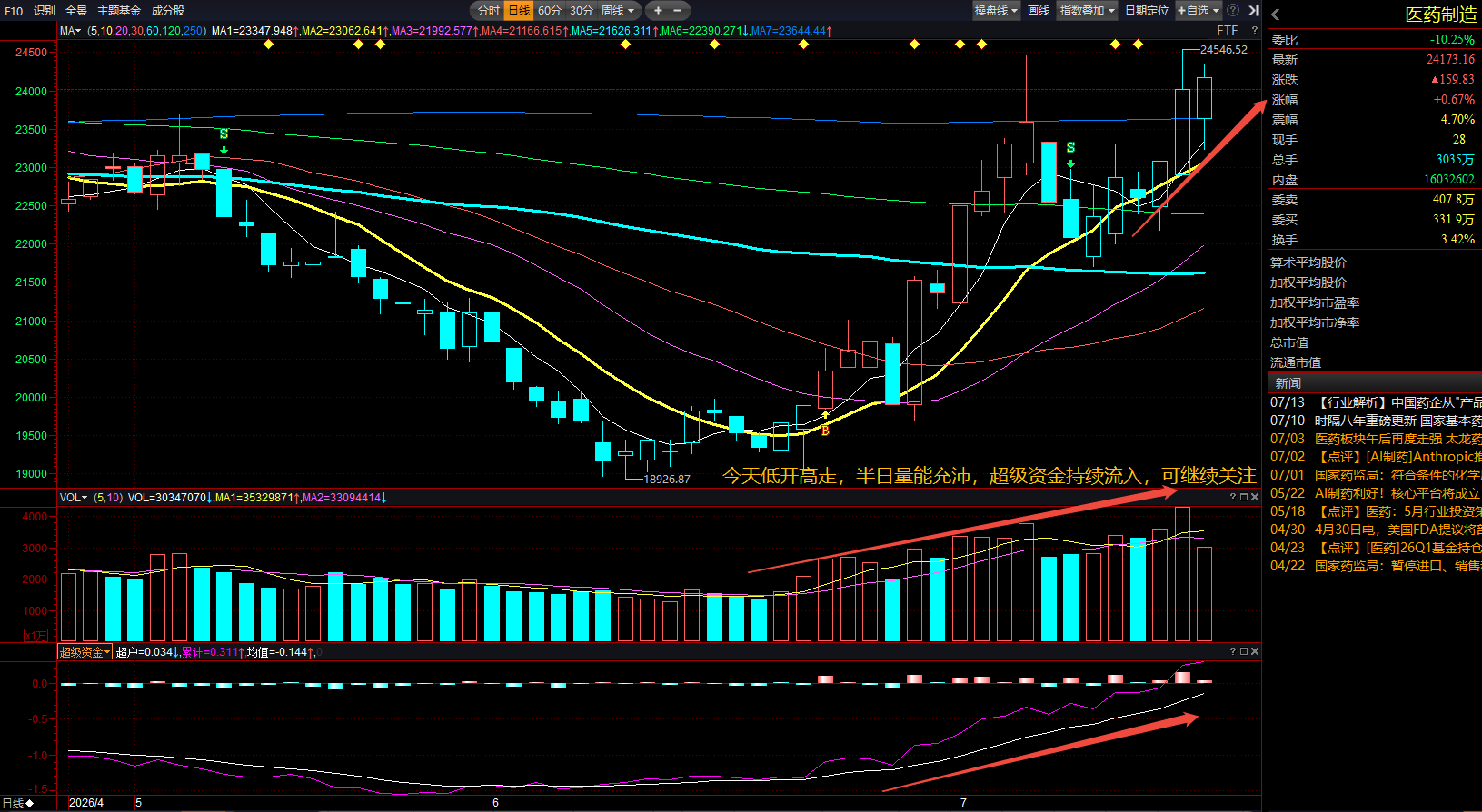
Task: Open help for VOL indicator panel
Action: pyautogui.click(x=1233, y=497)
